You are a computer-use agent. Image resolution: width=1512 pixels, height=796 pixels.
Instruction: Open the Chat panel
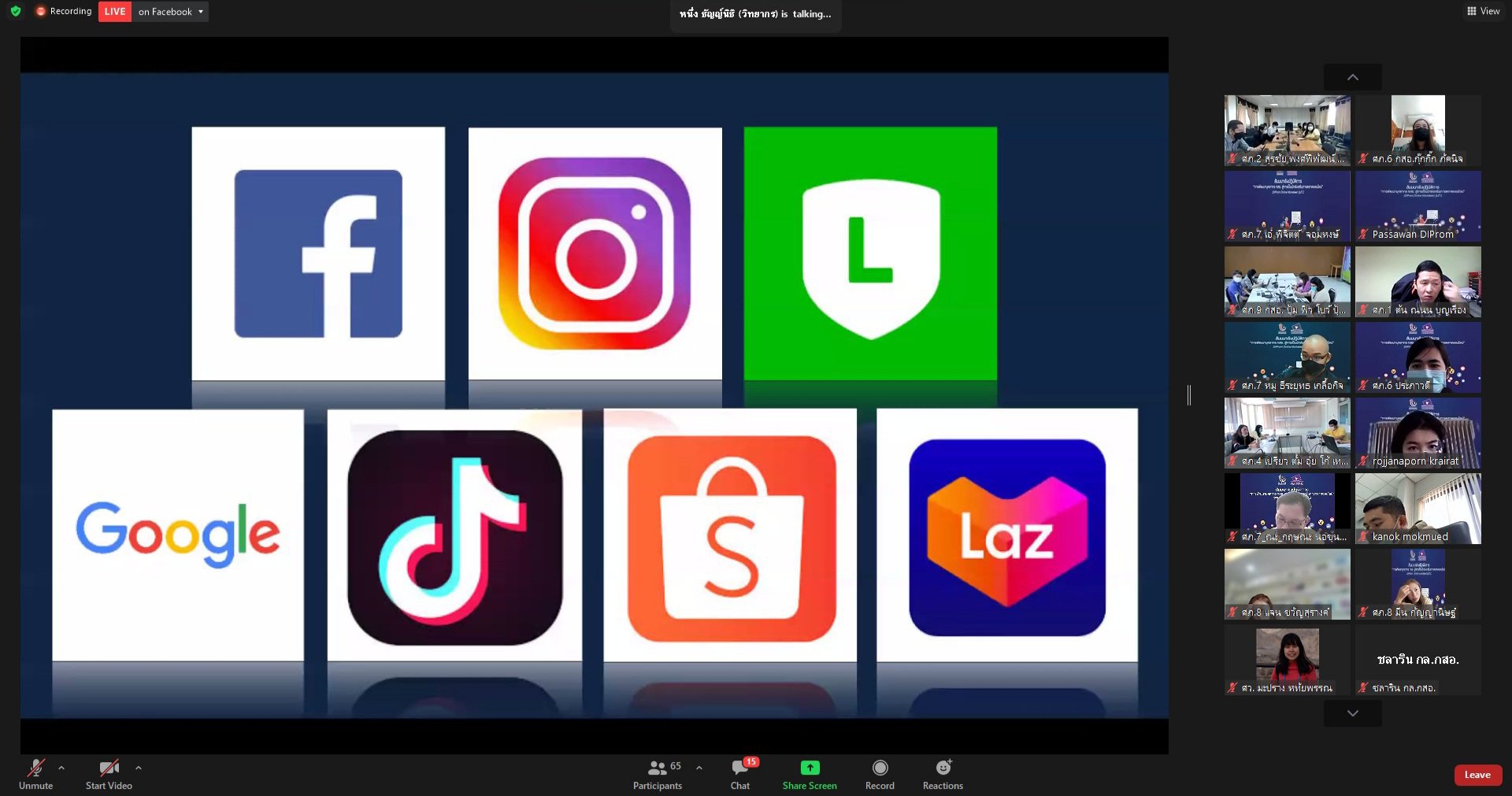(x=740, y=775)
